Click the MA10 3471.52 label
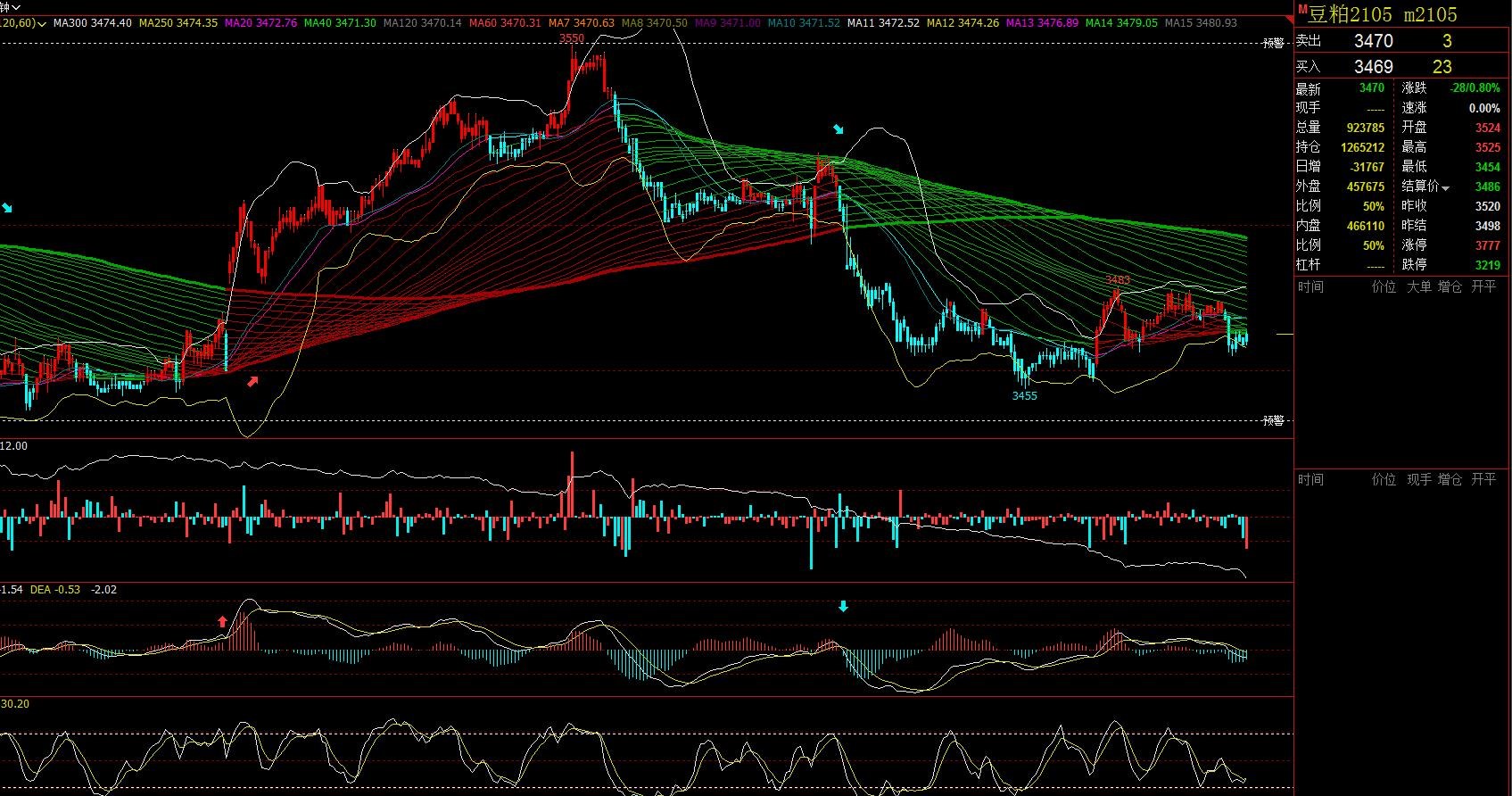 pos(804,23)
